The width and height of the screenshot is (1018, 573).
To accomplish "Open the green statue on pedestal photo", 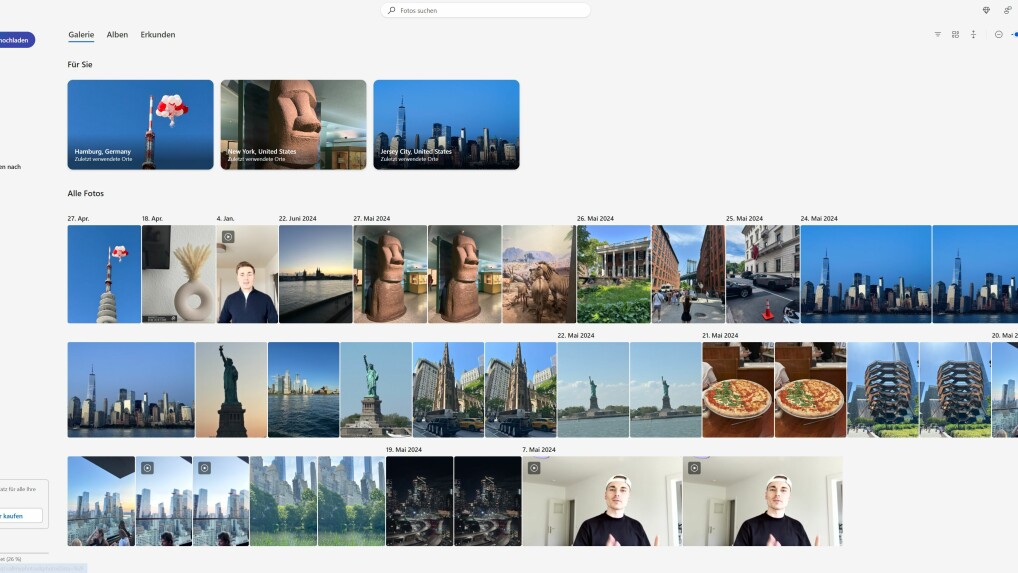I will point(376,389).
